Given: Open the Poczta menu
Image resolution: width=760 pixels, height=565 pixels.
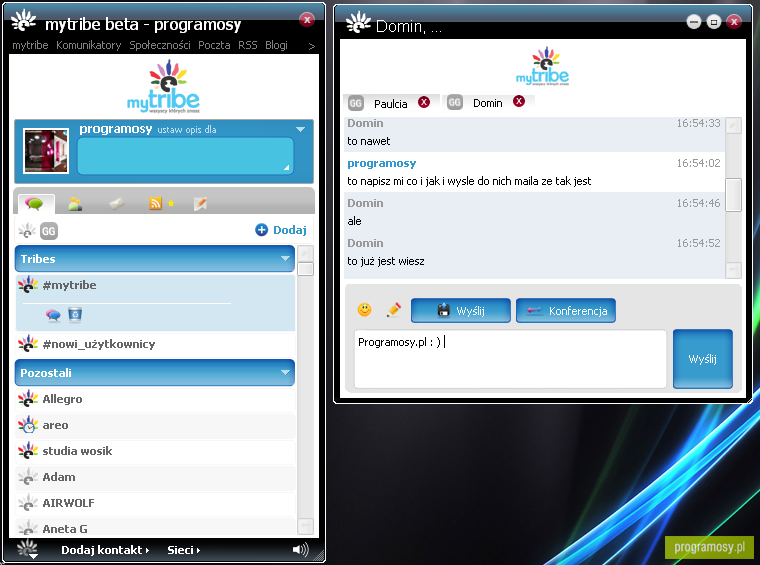Looking at the screenshot, I should 214,45.
